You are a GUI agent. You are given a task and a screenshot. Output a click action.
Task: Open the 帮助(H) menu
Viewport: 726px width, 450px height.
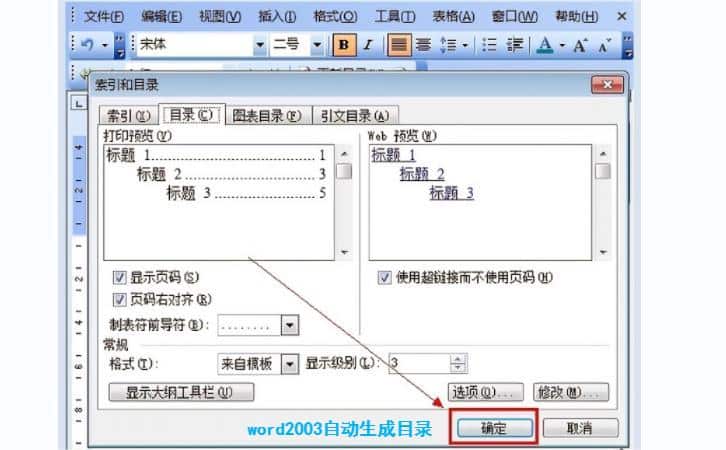click(x=576, y=17)
